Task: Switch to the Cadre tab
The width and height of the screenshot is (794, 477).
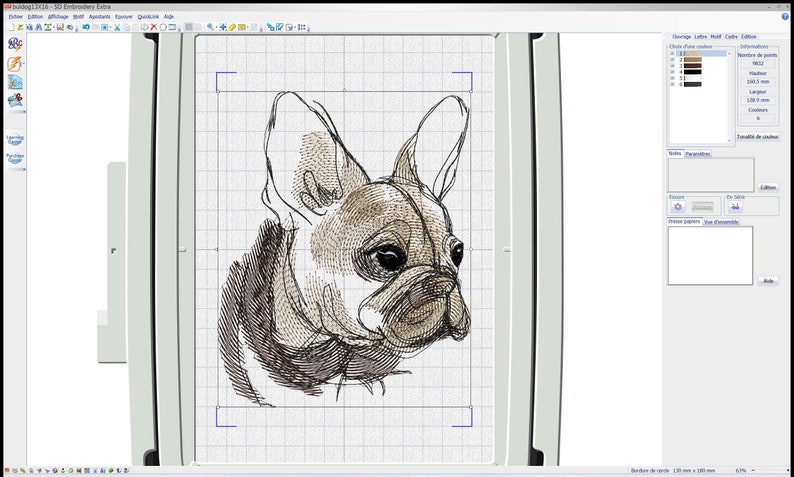Action: pos(731,37)
